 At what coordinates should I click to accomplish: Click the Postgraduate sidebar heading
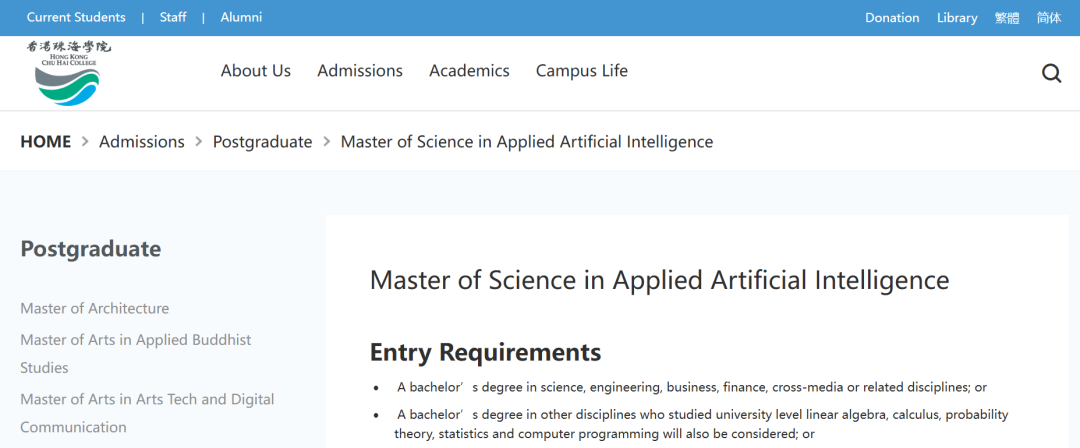point(91,249)
